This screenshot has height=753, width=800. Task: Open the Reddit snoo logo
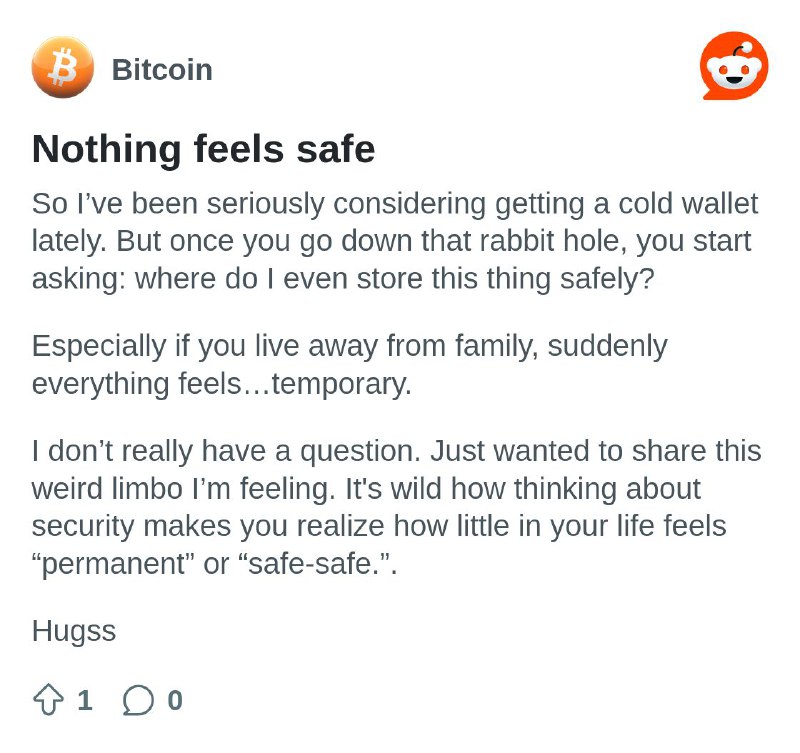click(734, 66)
